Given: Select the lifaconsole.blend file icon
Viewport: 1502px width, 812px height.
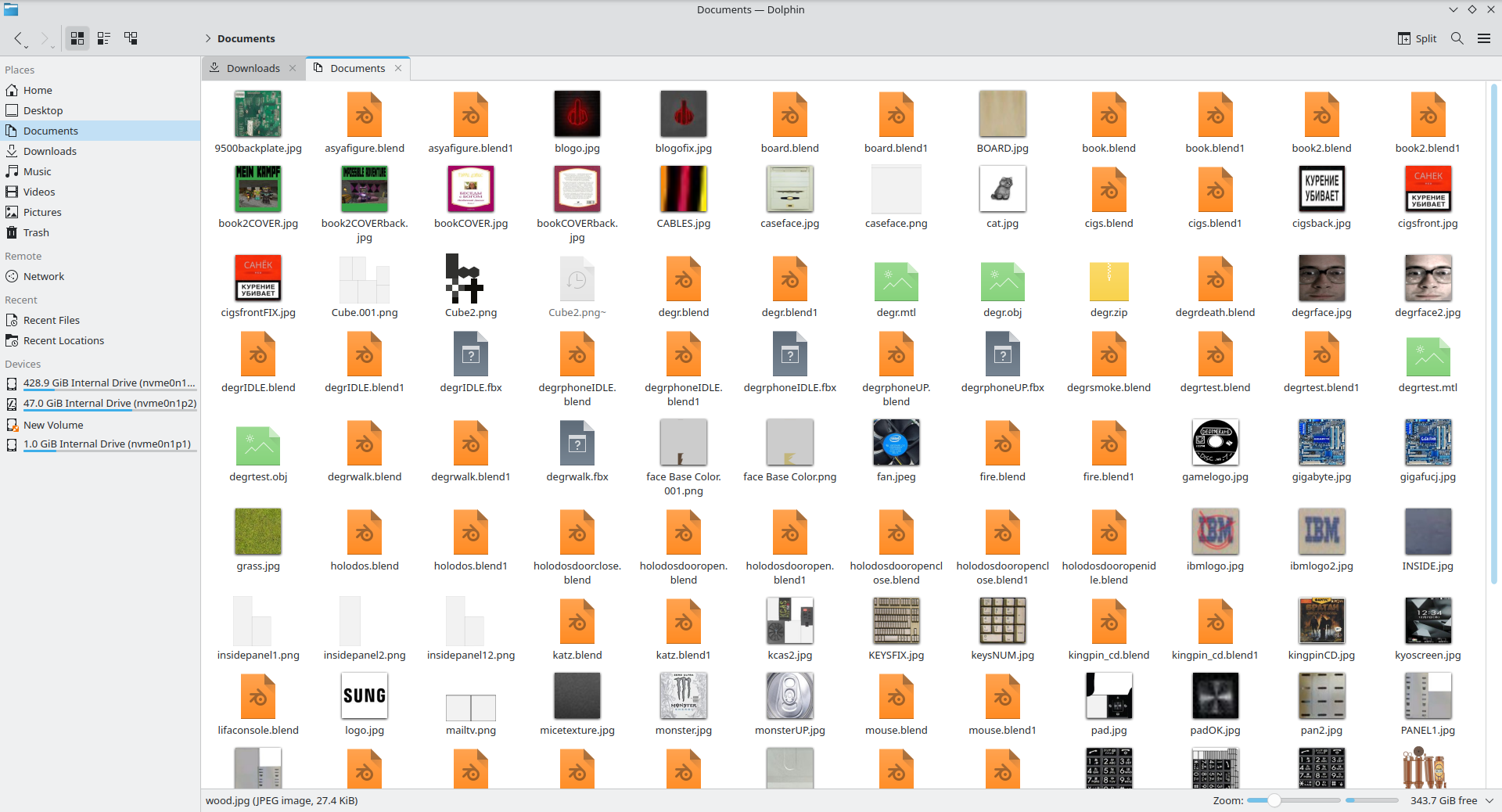Looking at the screenshot, I should click(x=258, y=696).
